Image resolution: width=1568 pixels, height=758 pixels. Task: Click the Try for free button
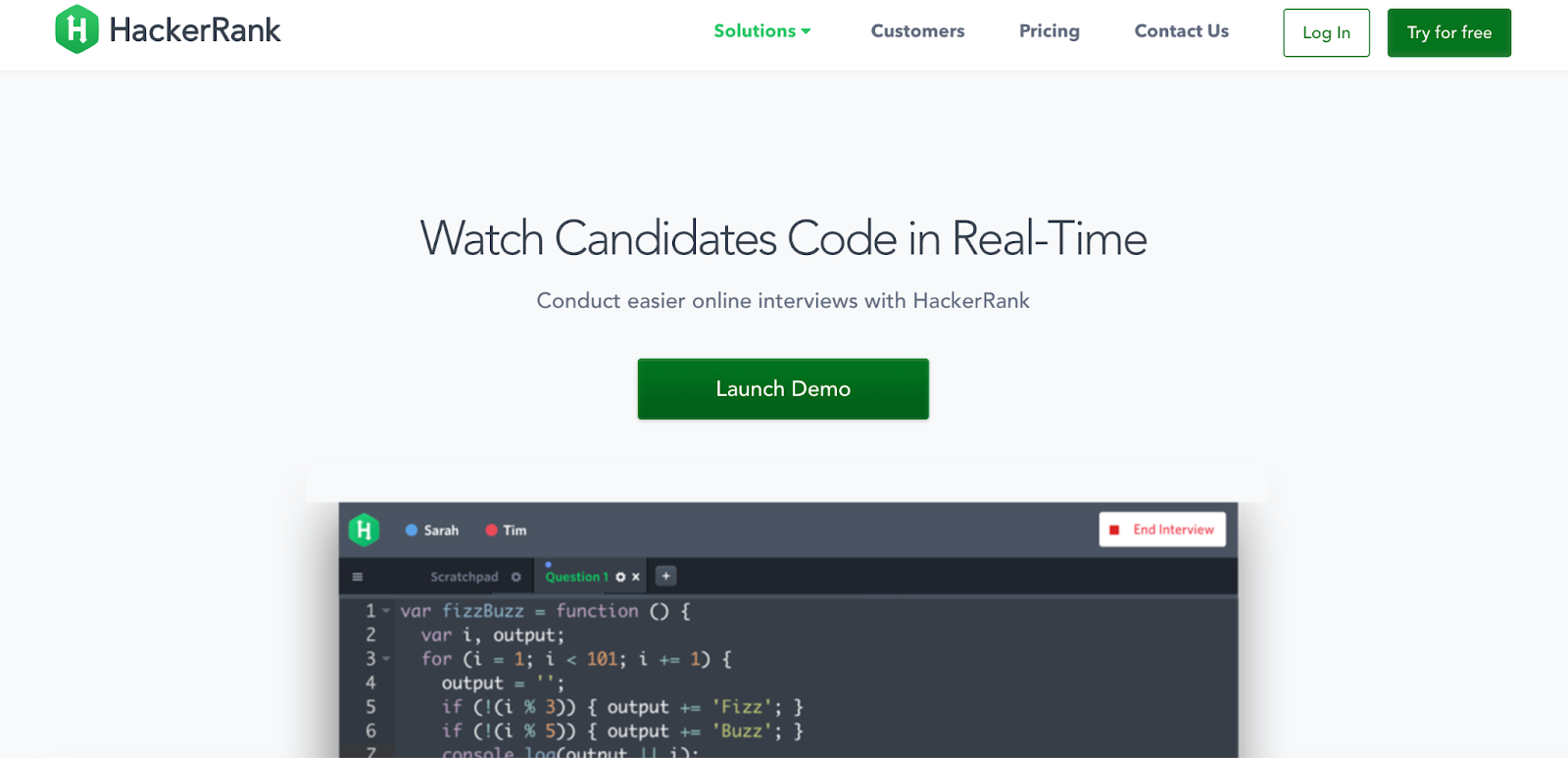[x=1448, y=32]
